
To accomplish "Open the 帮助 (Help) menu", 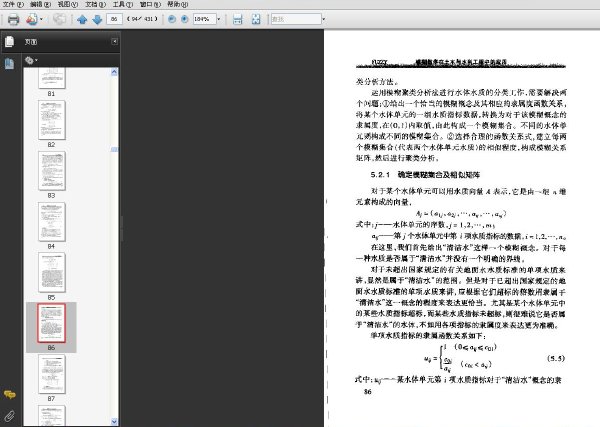I will pyautogui.click(x=178, y=5).
